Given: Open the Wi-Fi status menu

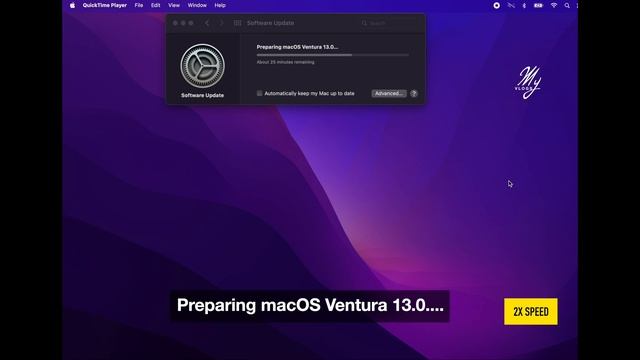Looking at the screenshot, I should coord(554,5).
